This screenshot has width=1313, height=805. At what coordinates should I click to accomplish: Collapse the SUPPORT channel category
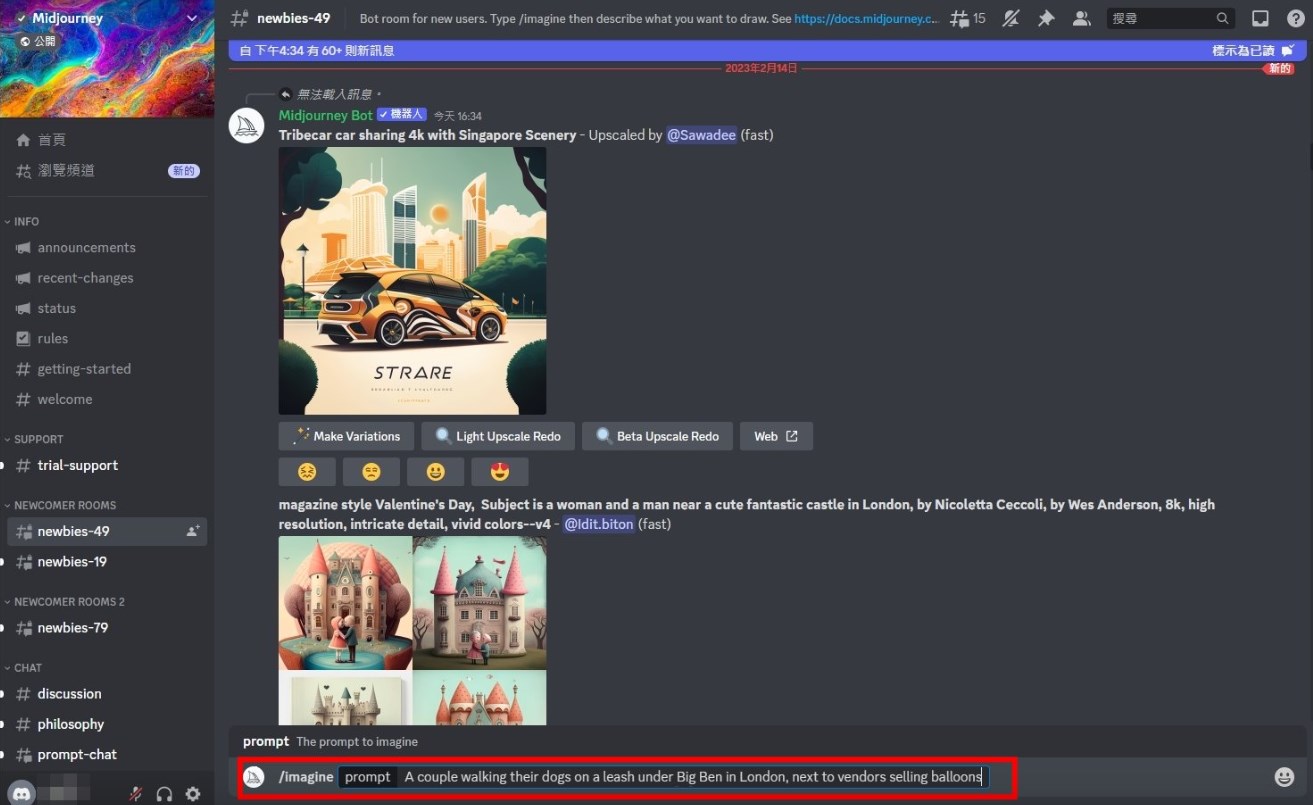click(39, 439)
